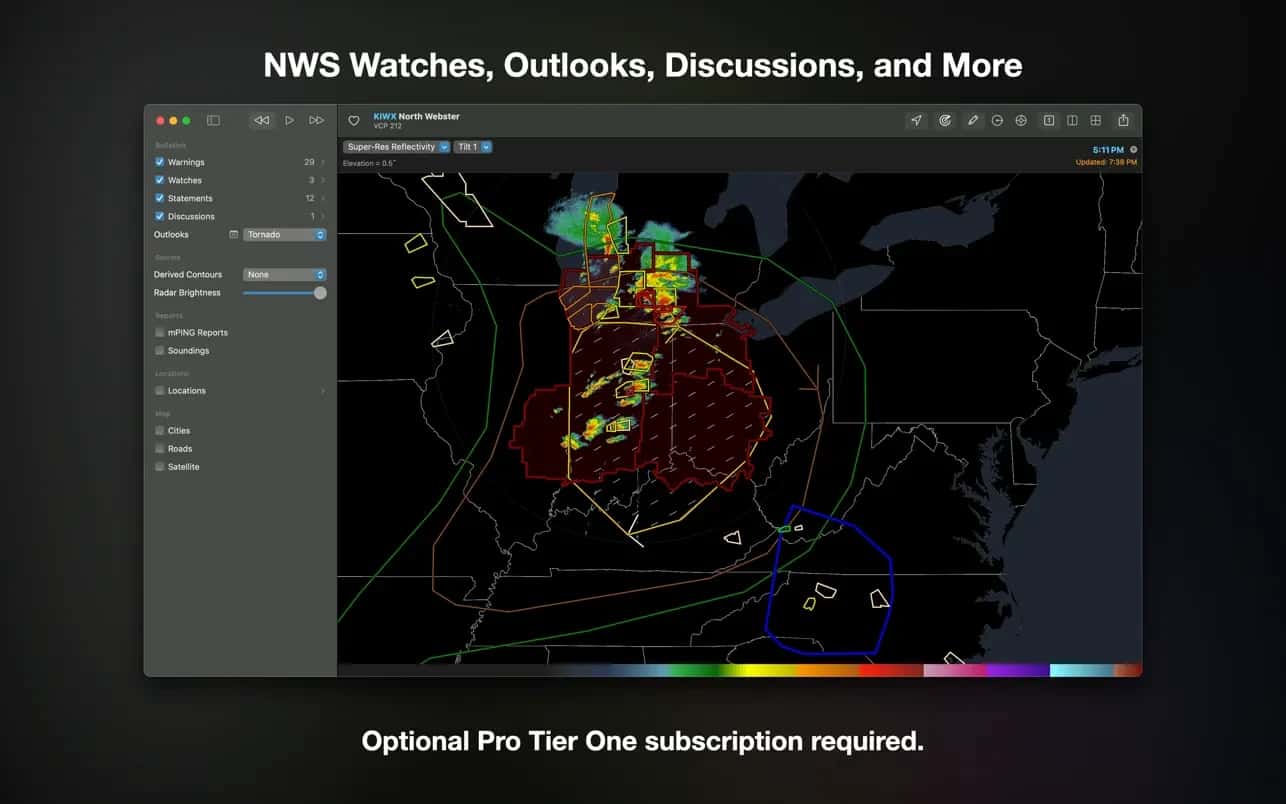This screenshot has width=1286, height=804.
Task: Enable the mPING Reports checkbox
Action: coord(160,332)
